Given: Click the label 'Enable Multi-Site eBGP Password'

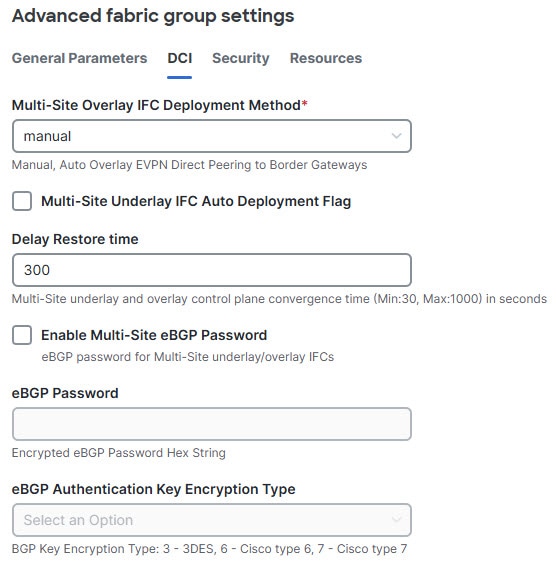Looking at the screenshot, I should click(x=154, y=335).
